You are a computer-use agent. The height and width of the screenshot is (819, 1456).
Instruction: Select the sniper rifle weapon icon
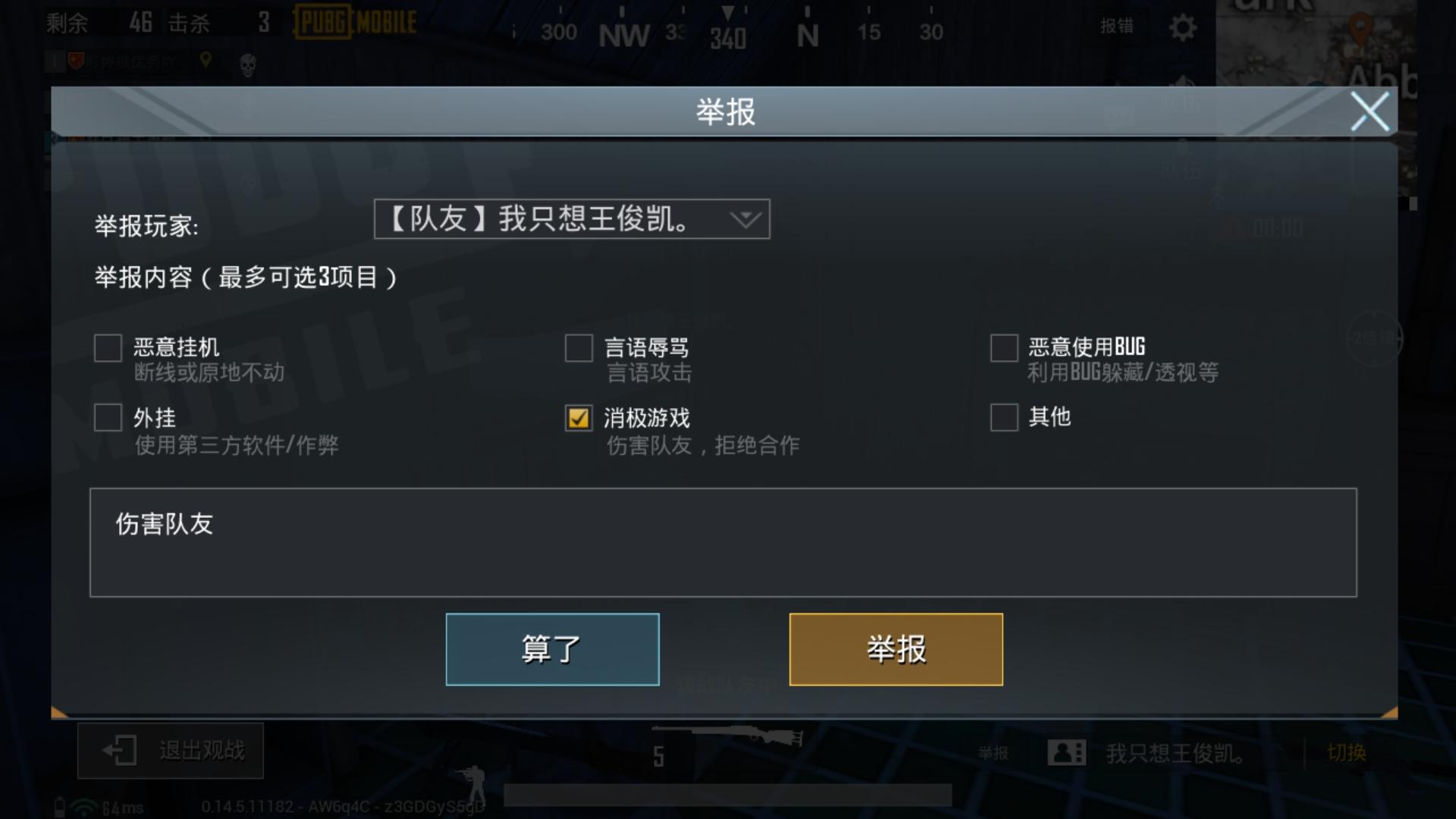tap(728, 735)
